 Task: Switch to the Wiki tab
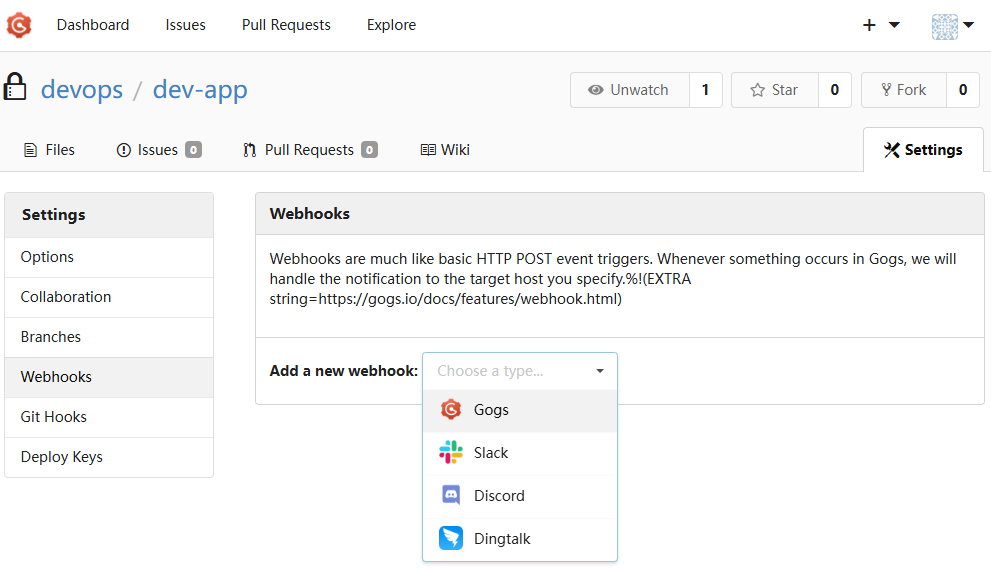click(x=445, y=150)
